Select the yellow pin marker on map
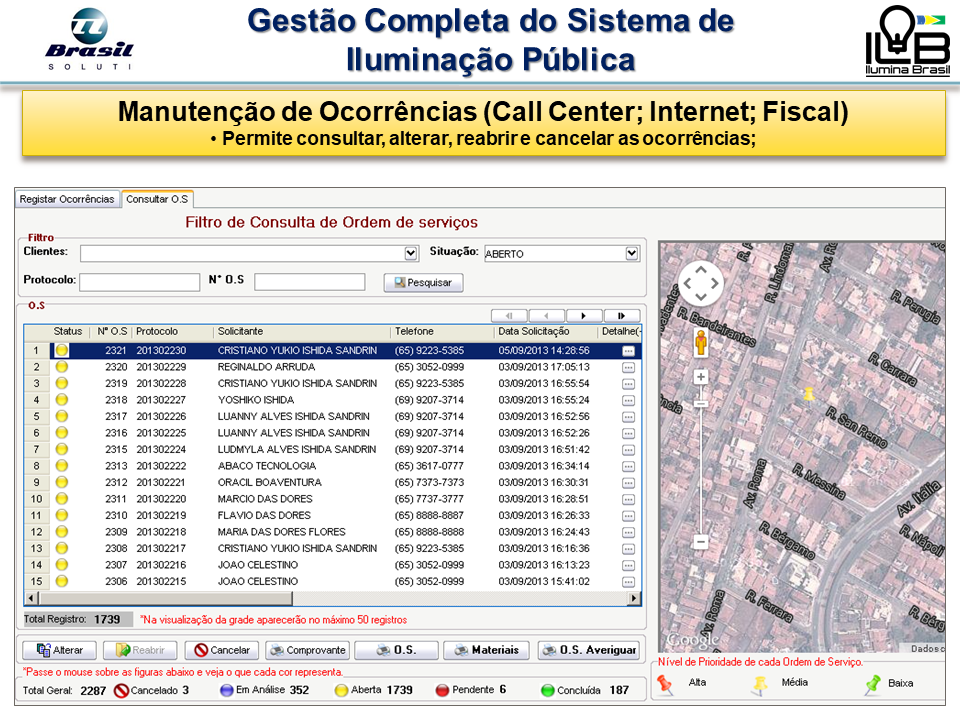This screenshot has height=720, width=960. click(809, 395)
